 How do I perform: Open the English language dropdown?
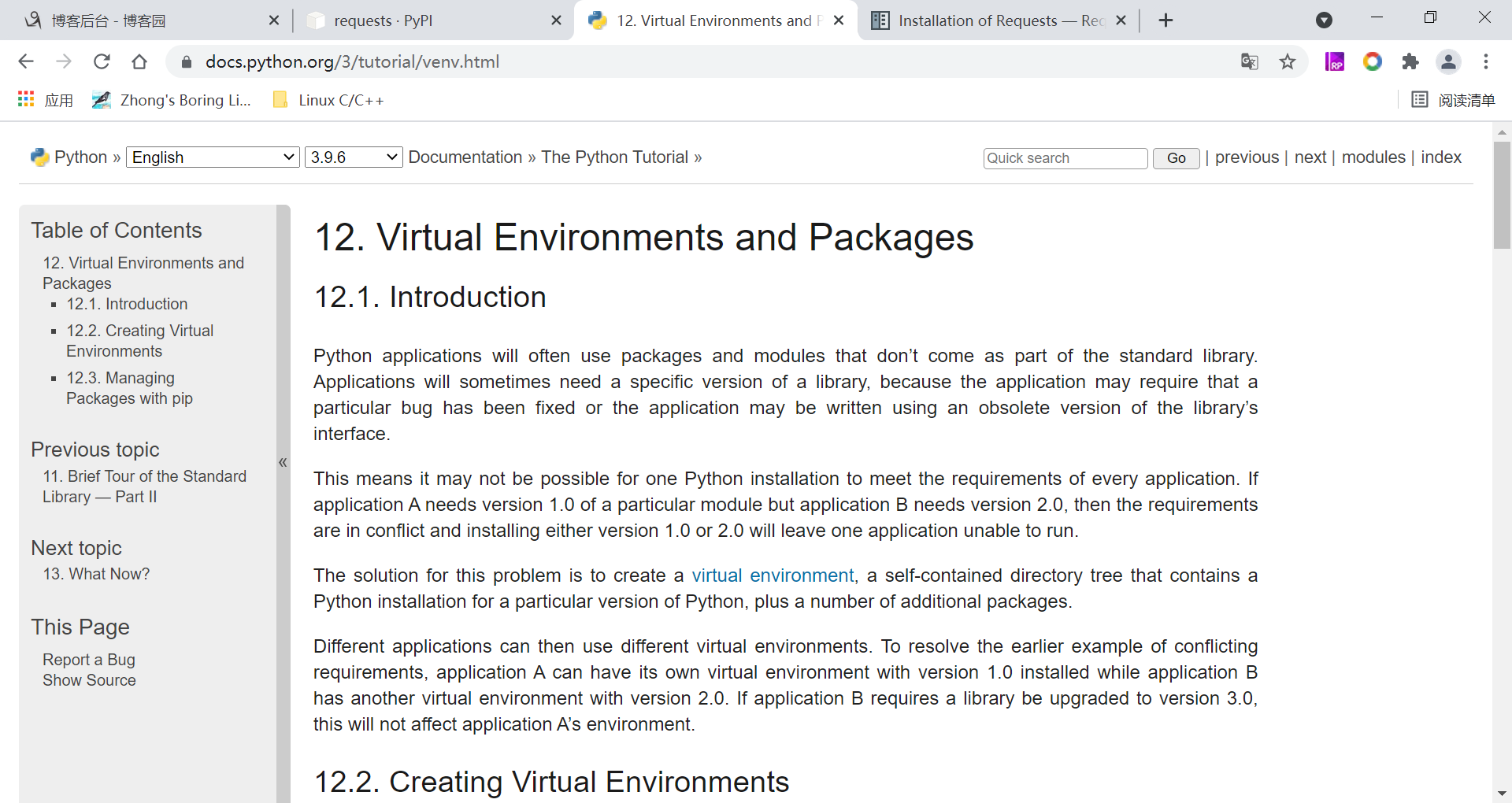pos(213,157)
